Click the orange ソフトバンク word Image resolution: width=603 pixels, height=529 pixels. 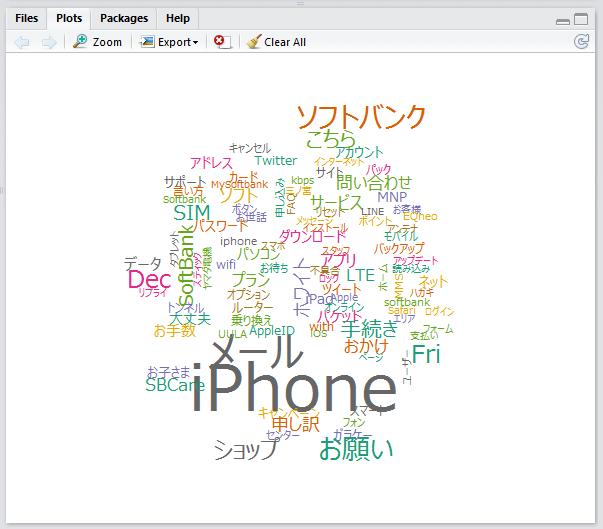coord(361,116)
